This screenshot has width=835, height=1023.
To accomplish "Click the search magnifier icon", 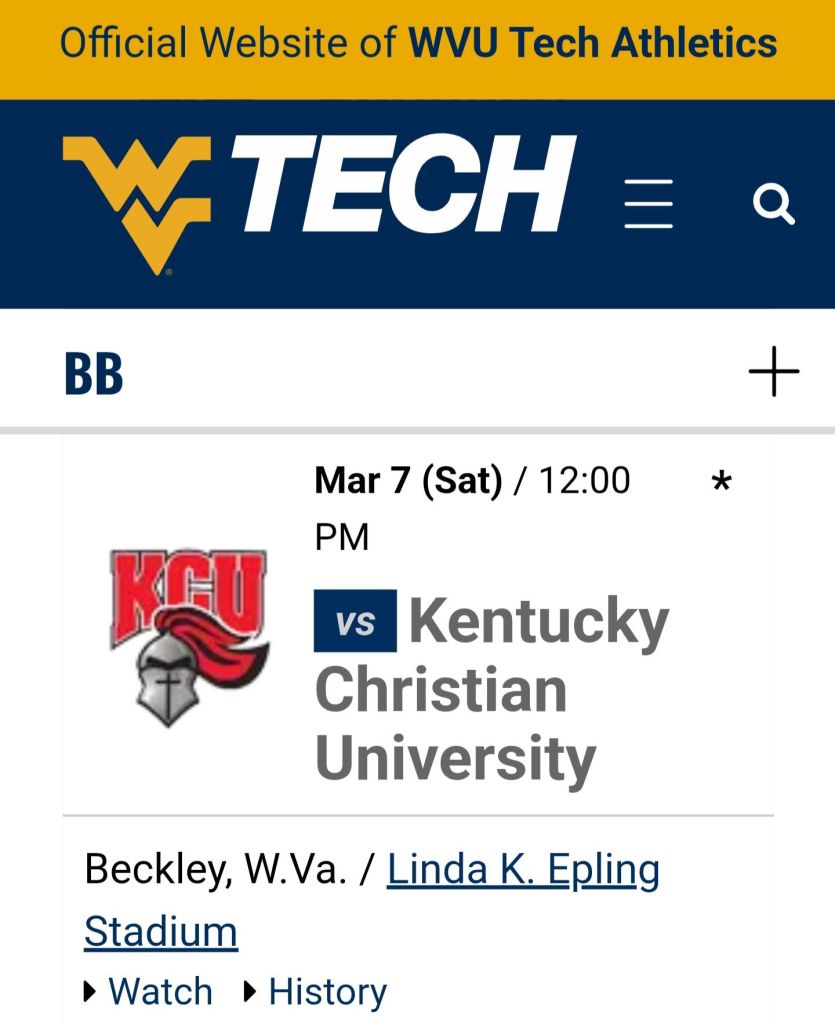I will [773, 204].
